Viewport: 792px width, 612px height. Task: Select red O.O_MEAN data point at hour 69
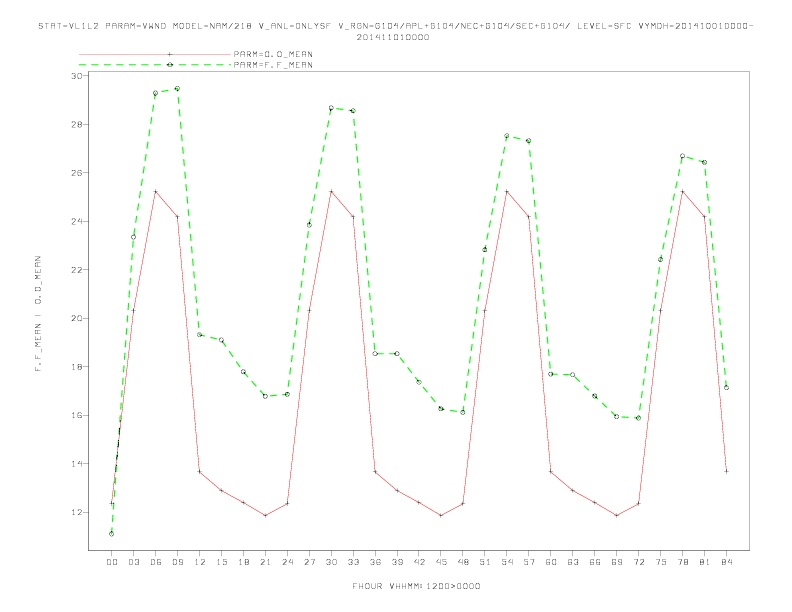coord(616,516)
